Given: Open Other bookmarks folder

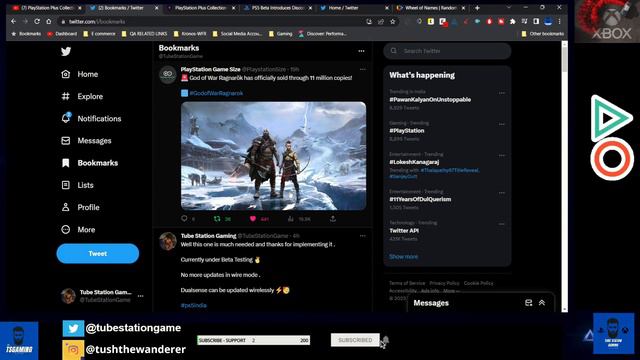Looking at the screenshot, I should (543, 34).
